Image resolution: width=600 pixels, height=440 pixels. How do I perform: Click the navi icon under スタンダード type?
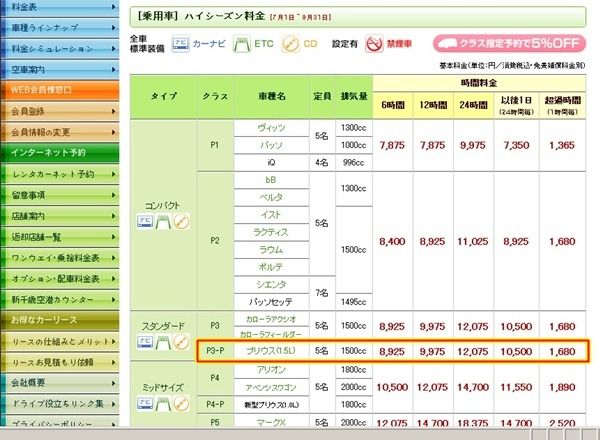[145, 342]
